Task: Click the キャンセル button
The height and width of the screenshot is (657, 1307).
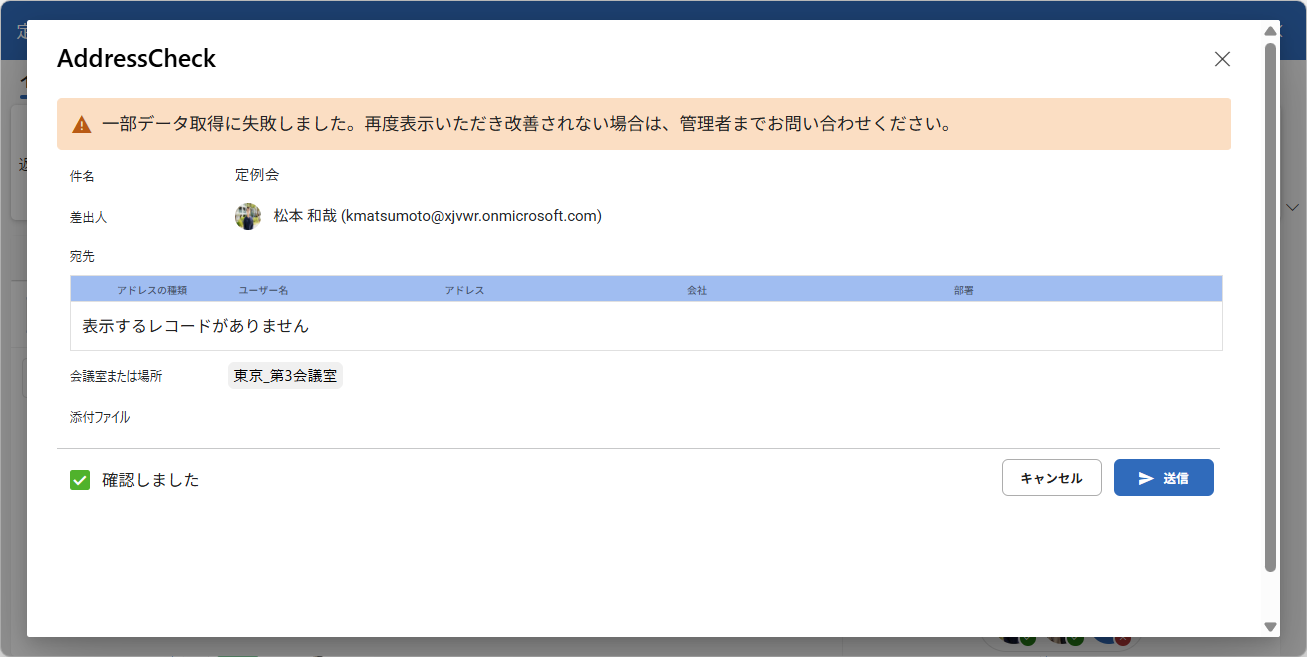Action: click(1052, 478)
